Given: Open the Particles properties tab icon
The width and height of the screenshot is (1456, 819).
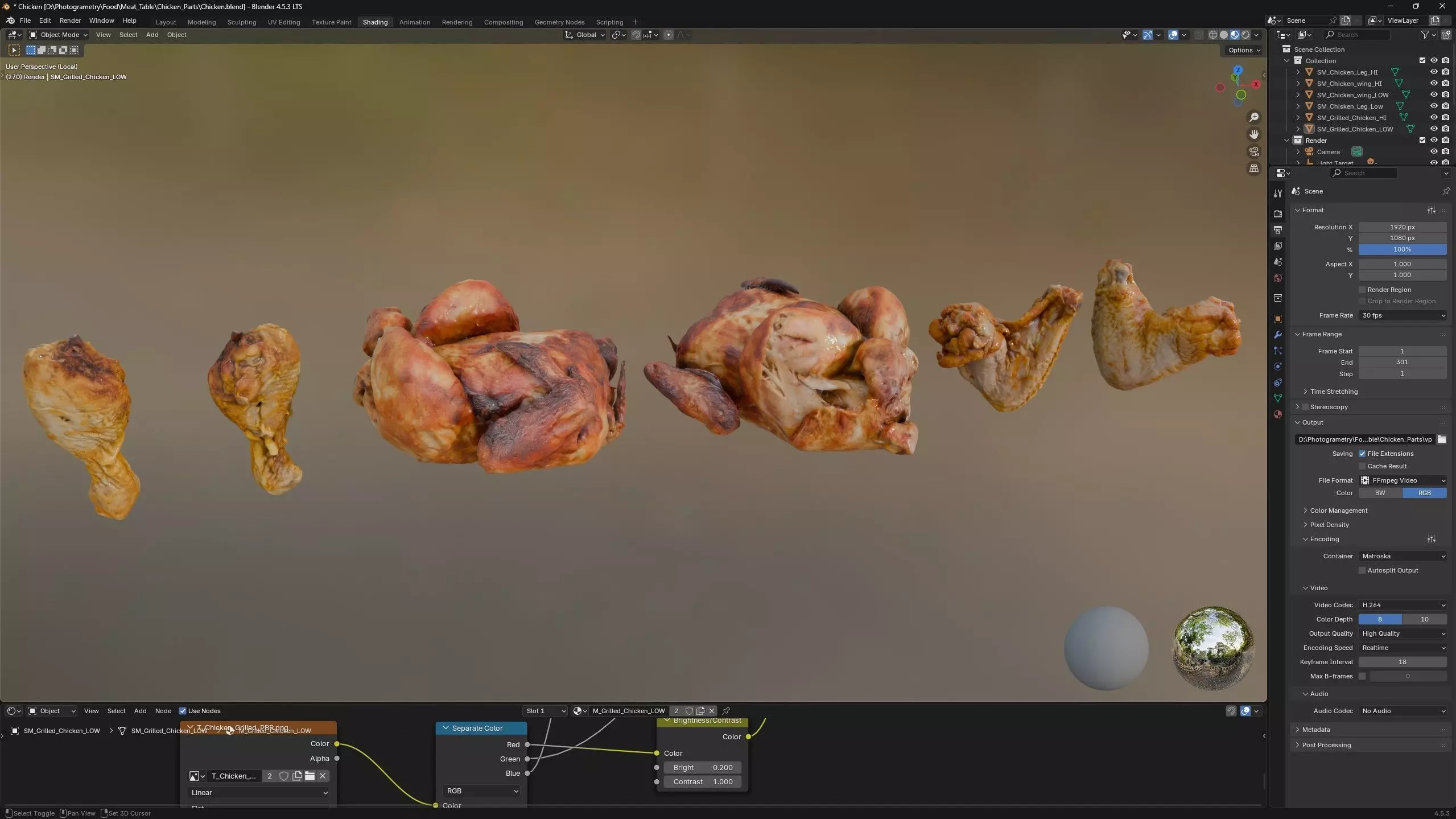Looking at the screenshot, I should click(x=1278, y=351).
